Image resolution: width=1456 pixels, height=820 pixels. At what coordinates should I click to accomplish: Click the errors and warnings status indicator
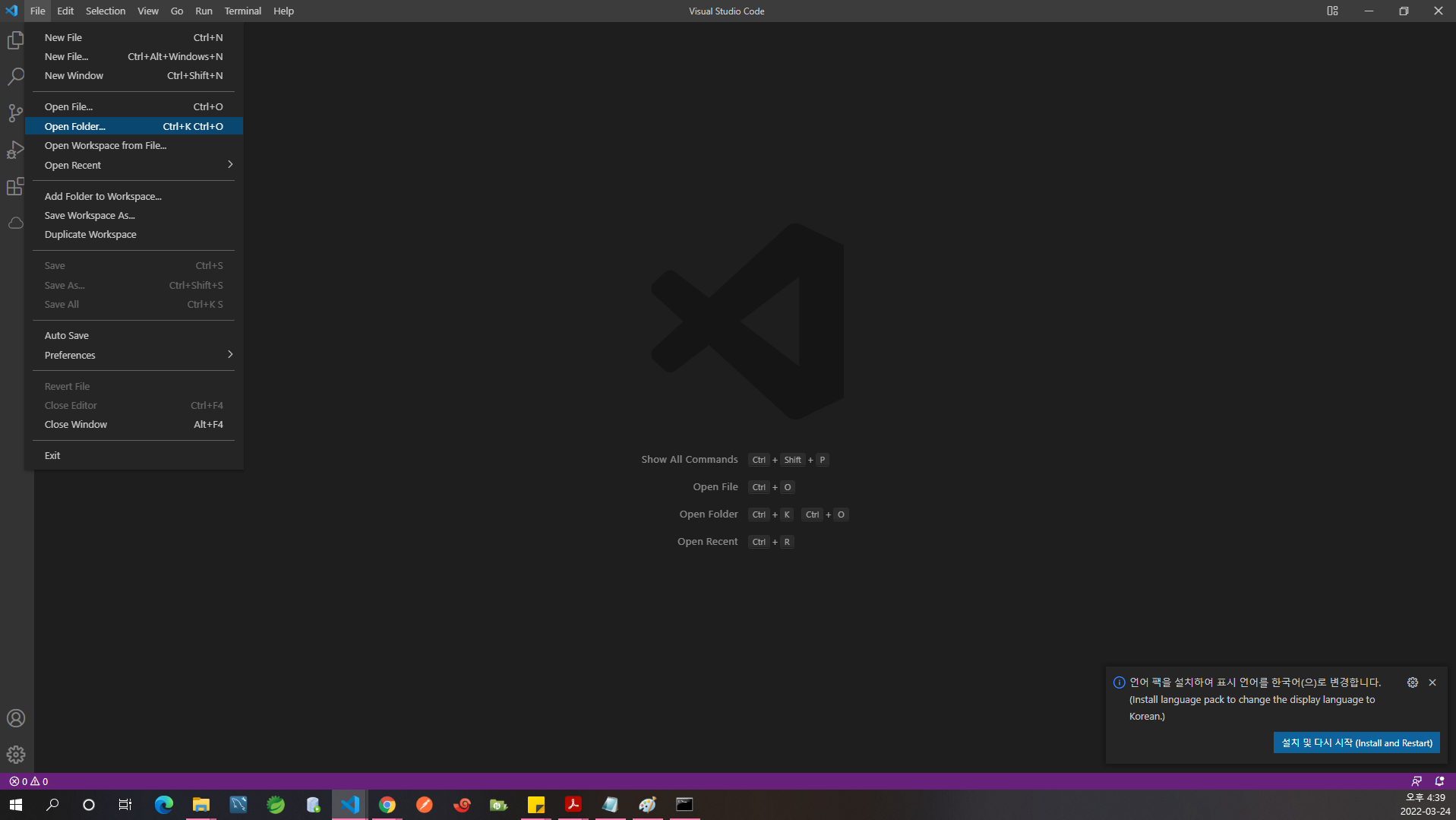(29, 781)
